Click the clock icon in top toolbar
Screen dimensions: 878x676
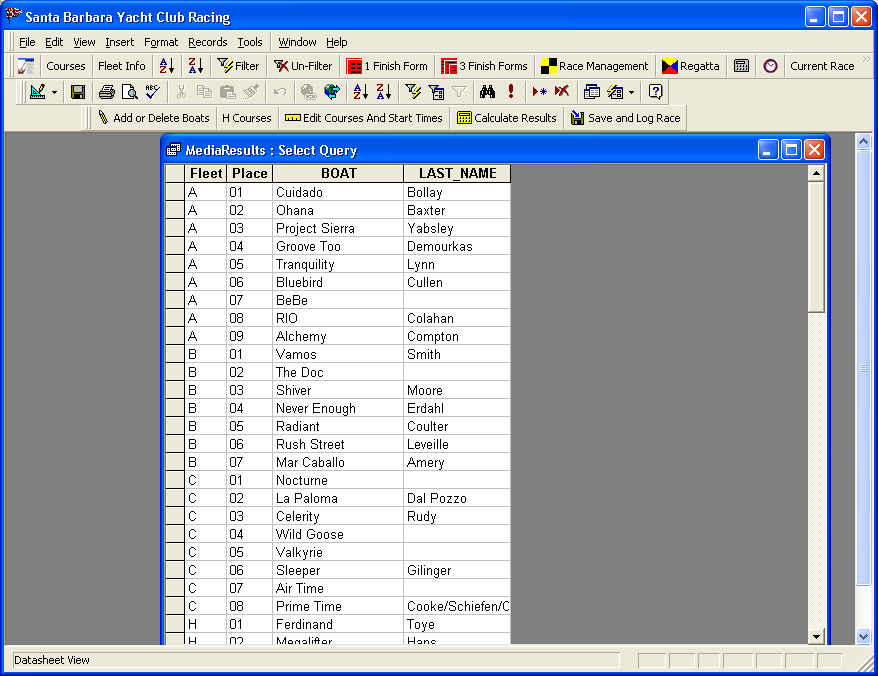pos(770,66)
